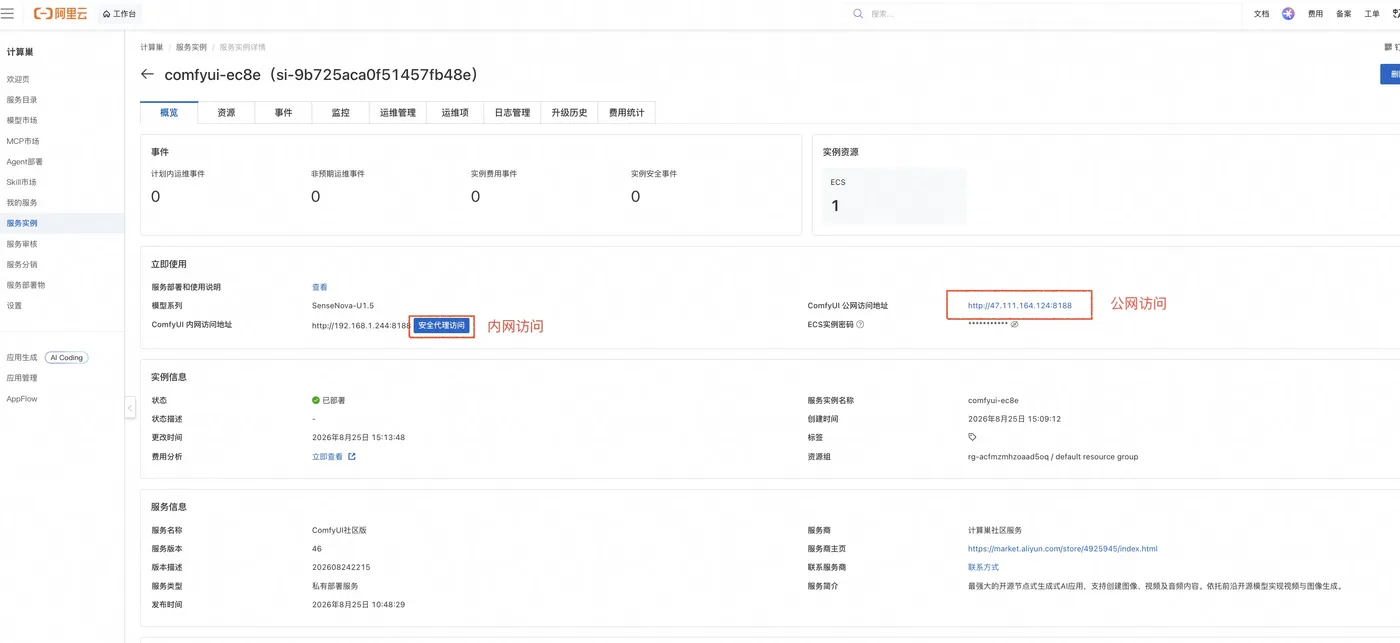Screen dimensions: 1400x643
Task: Open the 升级历史 tab
Action: [x=569, y=113]
